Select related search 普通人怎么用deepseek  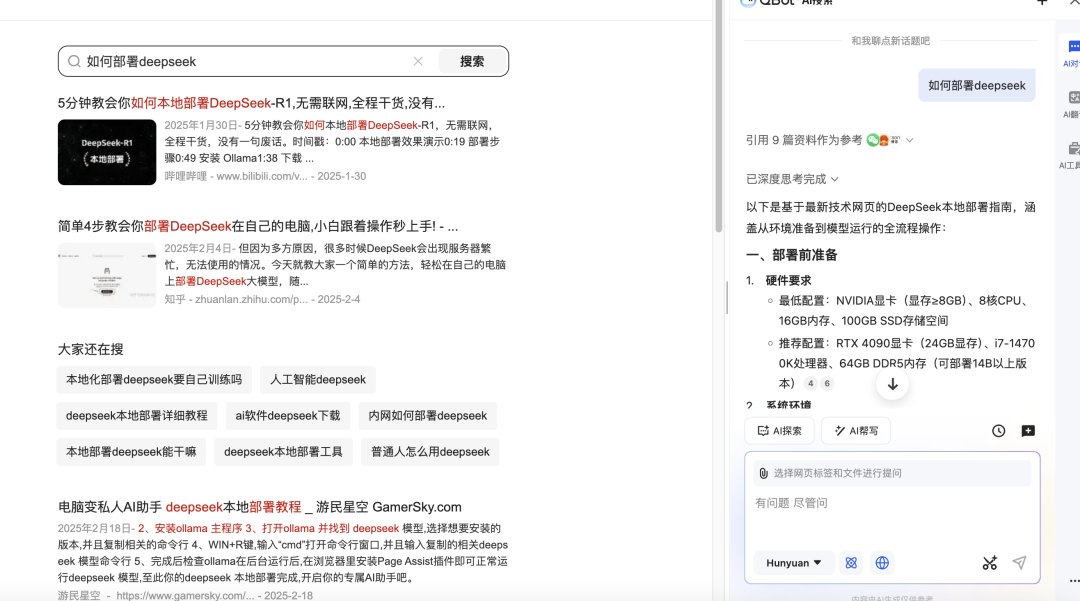[x=430, y=452]
